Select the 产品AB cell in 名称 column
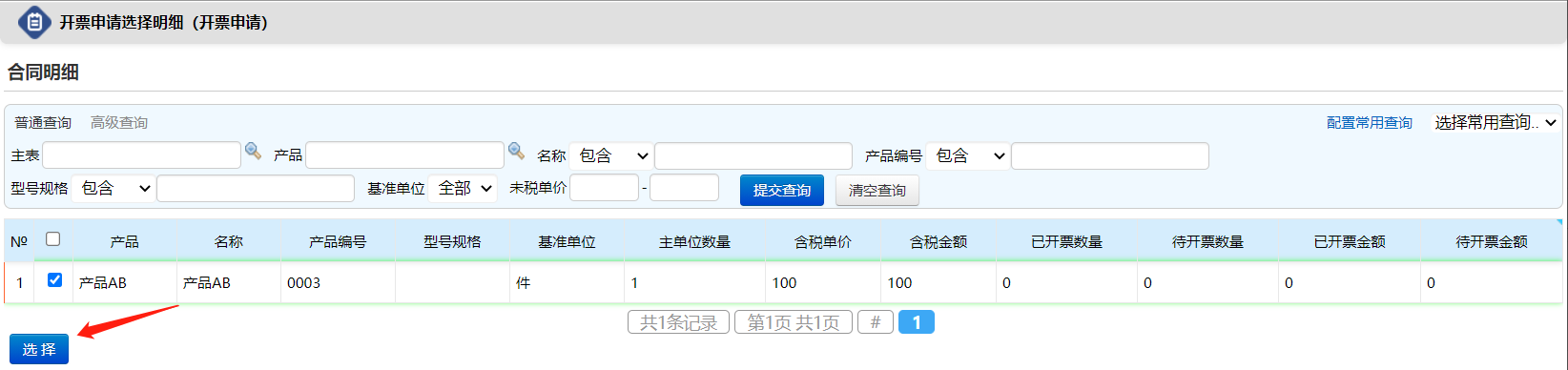The image size is (1568, 370). click(229, 282)
